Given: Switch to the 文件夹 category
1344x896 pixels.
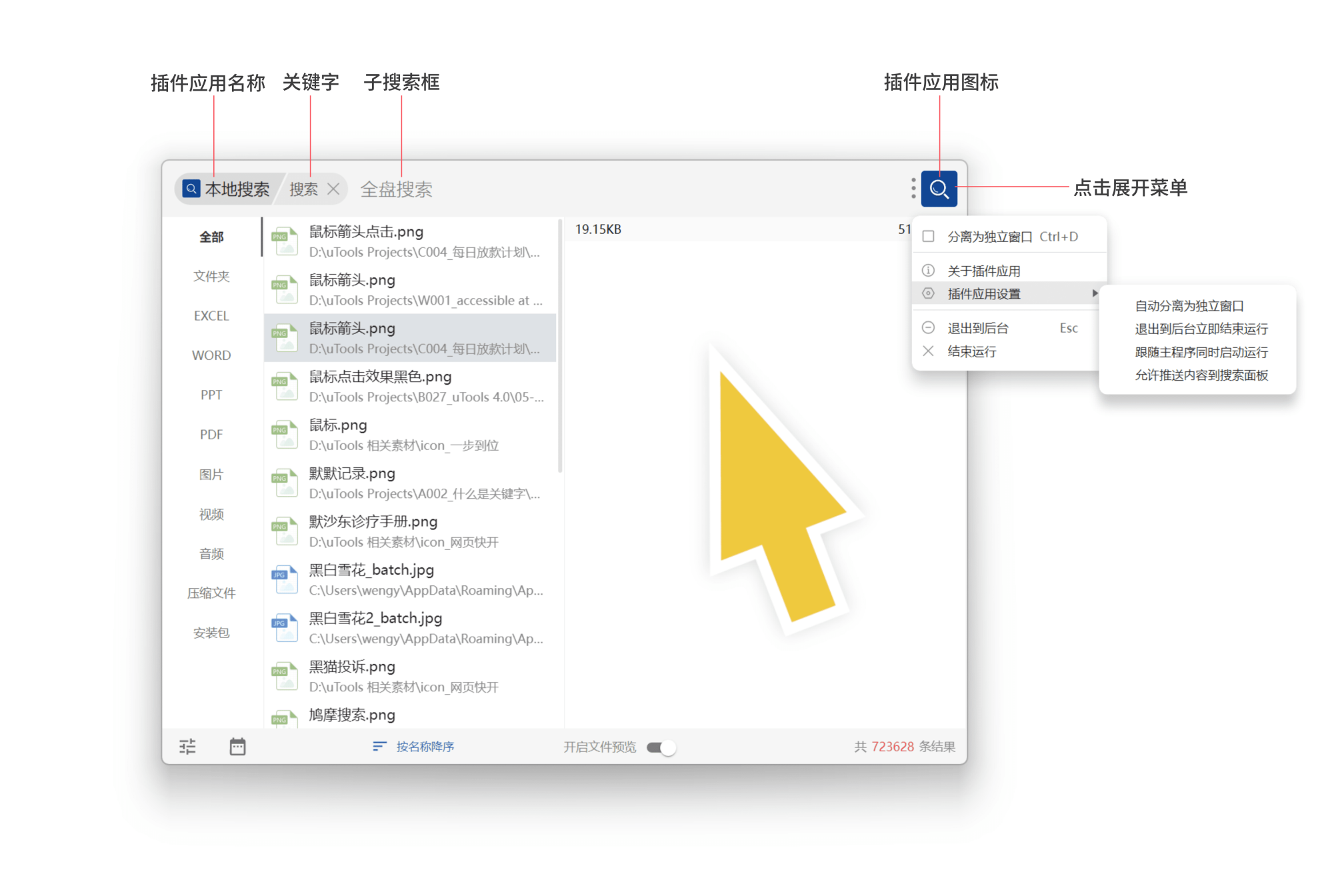Looking at the screenshot, I should [211, 277].
